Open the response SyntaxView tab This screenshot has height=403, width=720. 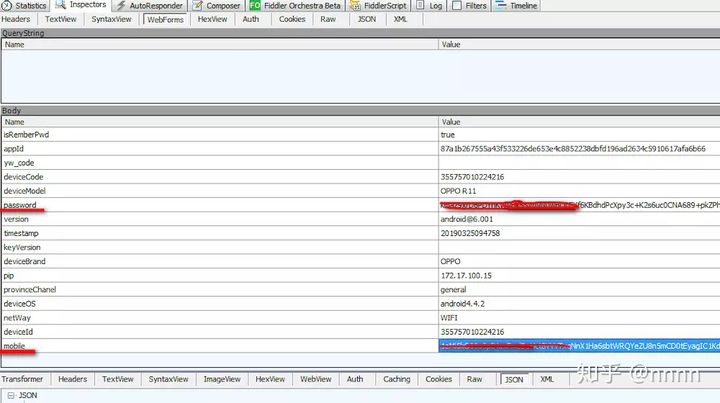pyautogui.click(x=169, y=379)
